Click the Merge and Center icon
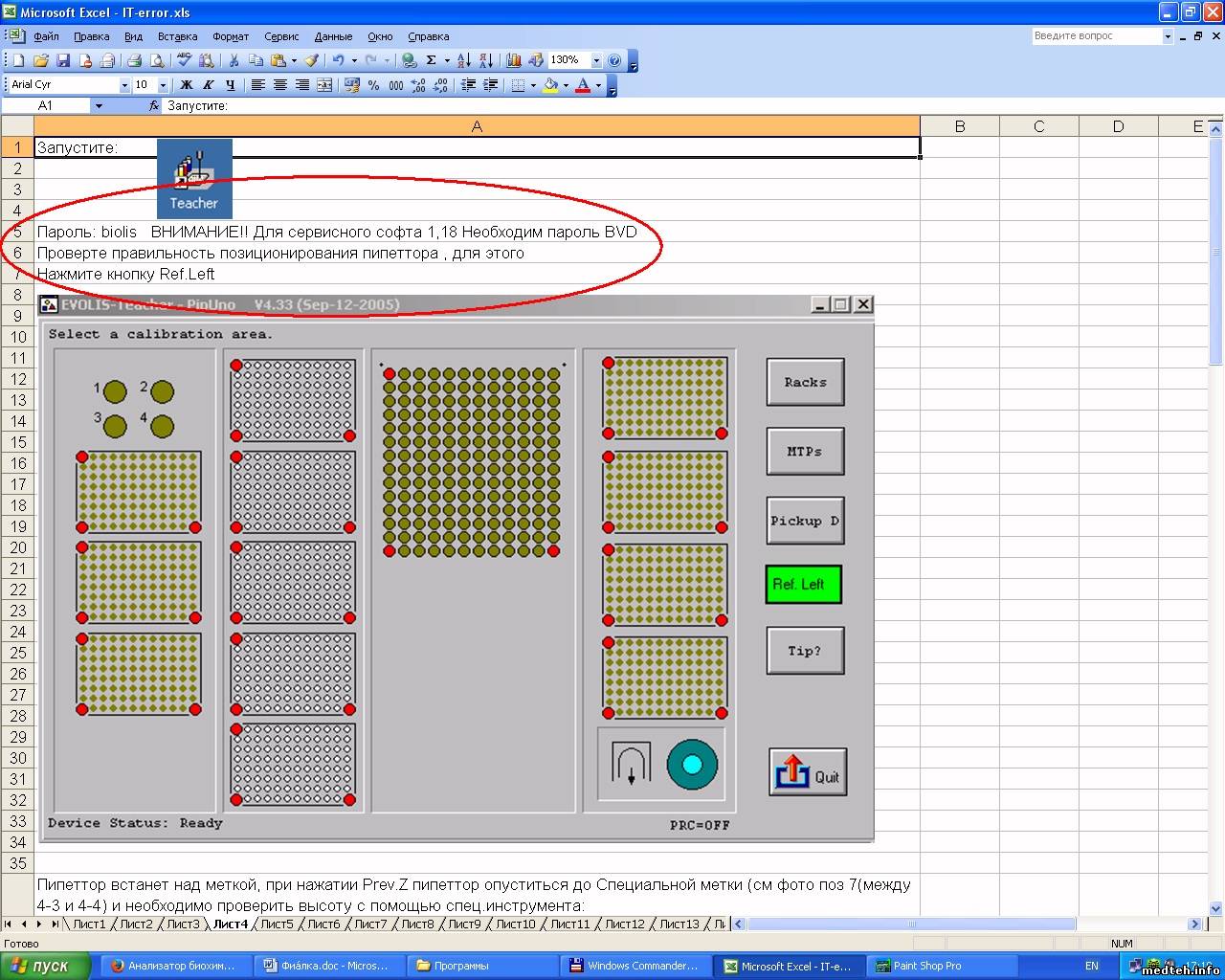The height and width of the screenshot is (980, 1225). click(324, 85)
